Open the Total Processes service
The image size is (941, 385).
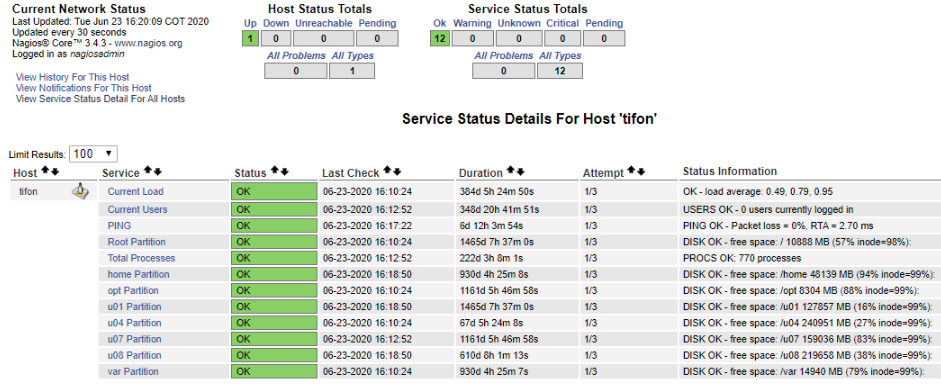142,258
